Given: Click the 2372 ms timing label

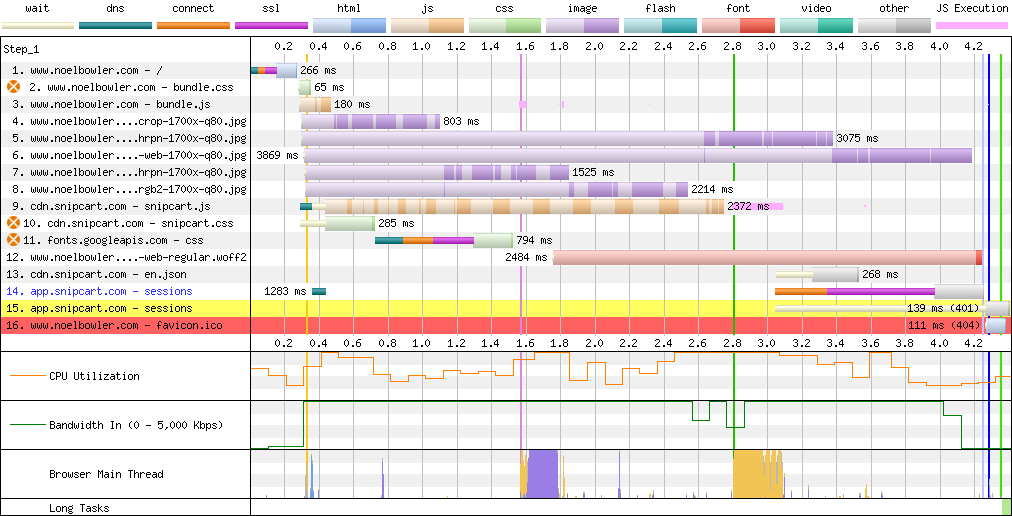Looking at the screenshot, I should 749,206.
